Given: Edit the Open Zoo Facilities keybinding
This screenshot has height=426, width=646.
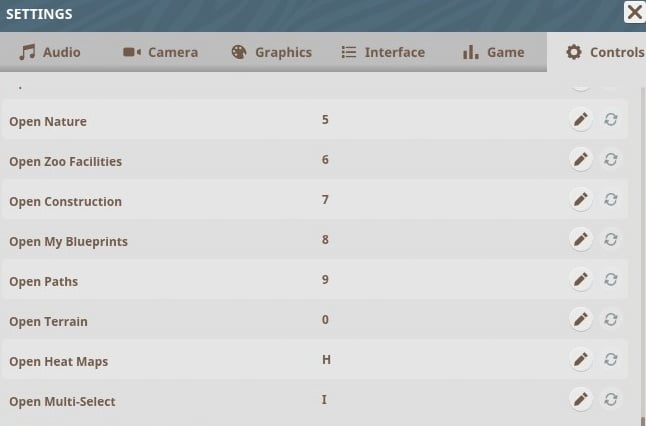Looking at the screenshot, I should point(580,160).
